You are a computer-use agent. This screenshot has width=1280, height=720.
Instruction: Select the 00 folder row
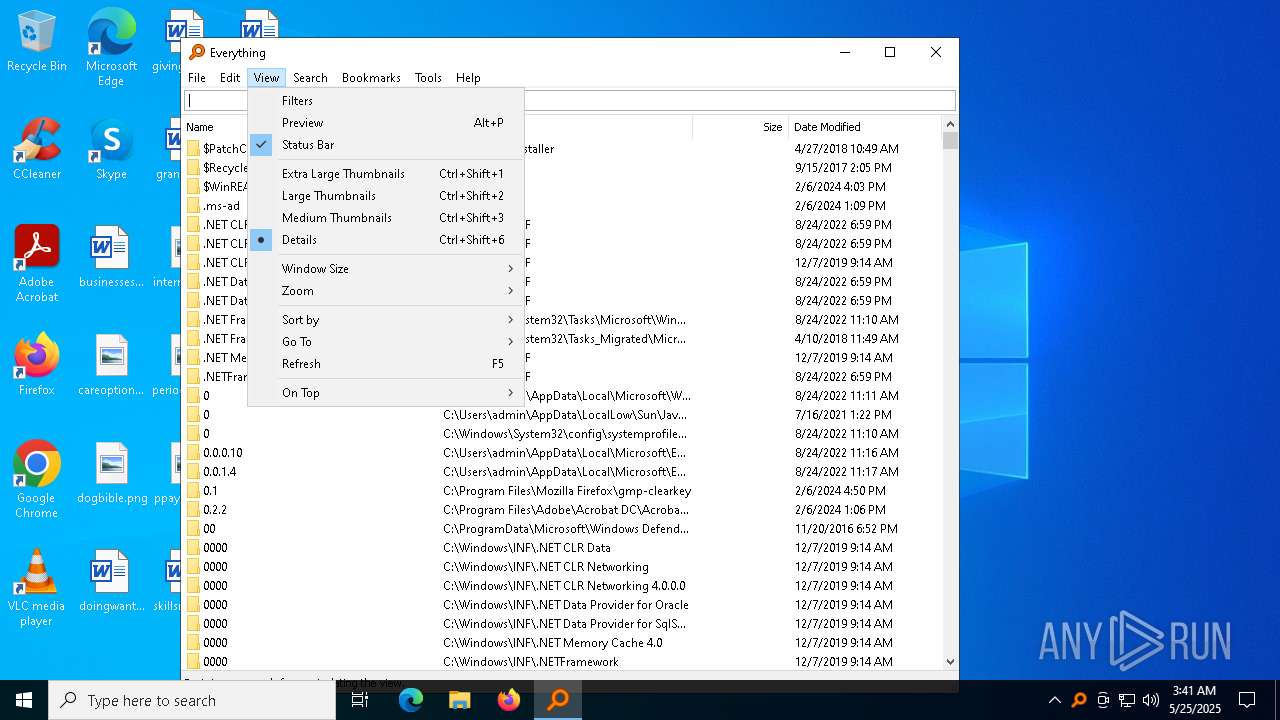point(563,529)
